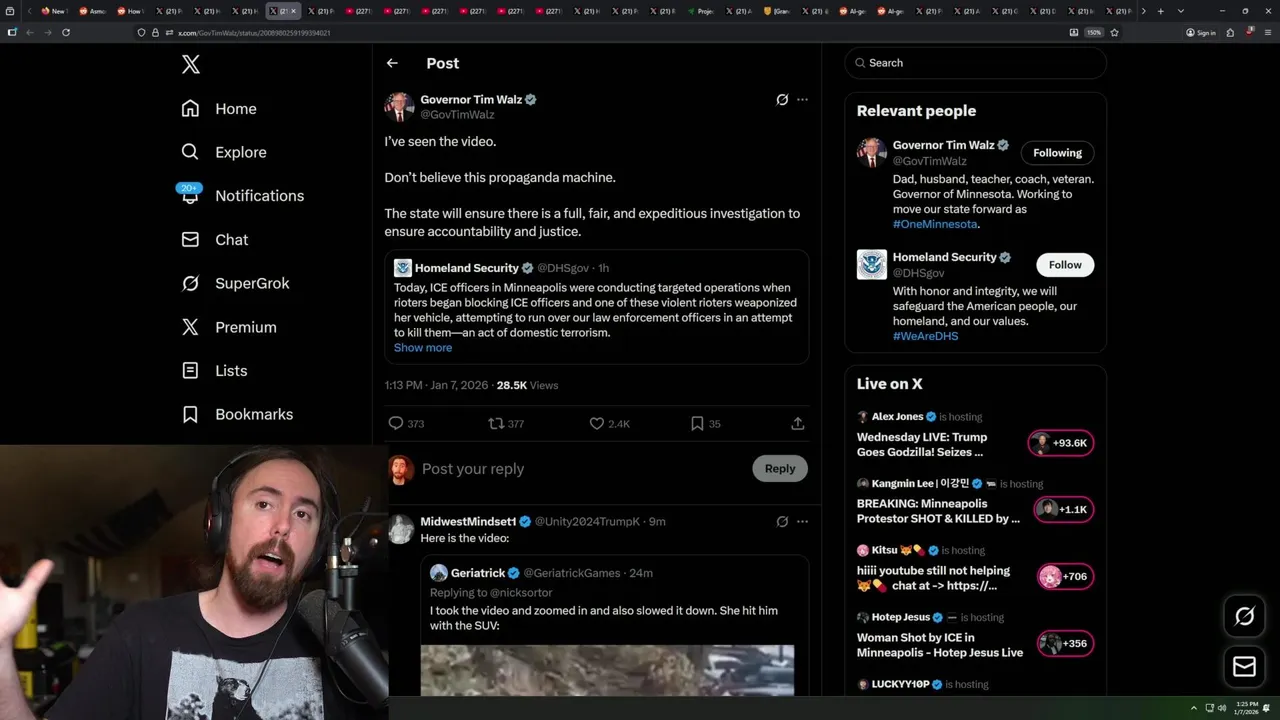The height and width of the screenshot is (720, 1280).
Task: Open Geriatrick quoted tweet author
Action: pos(478,573)
